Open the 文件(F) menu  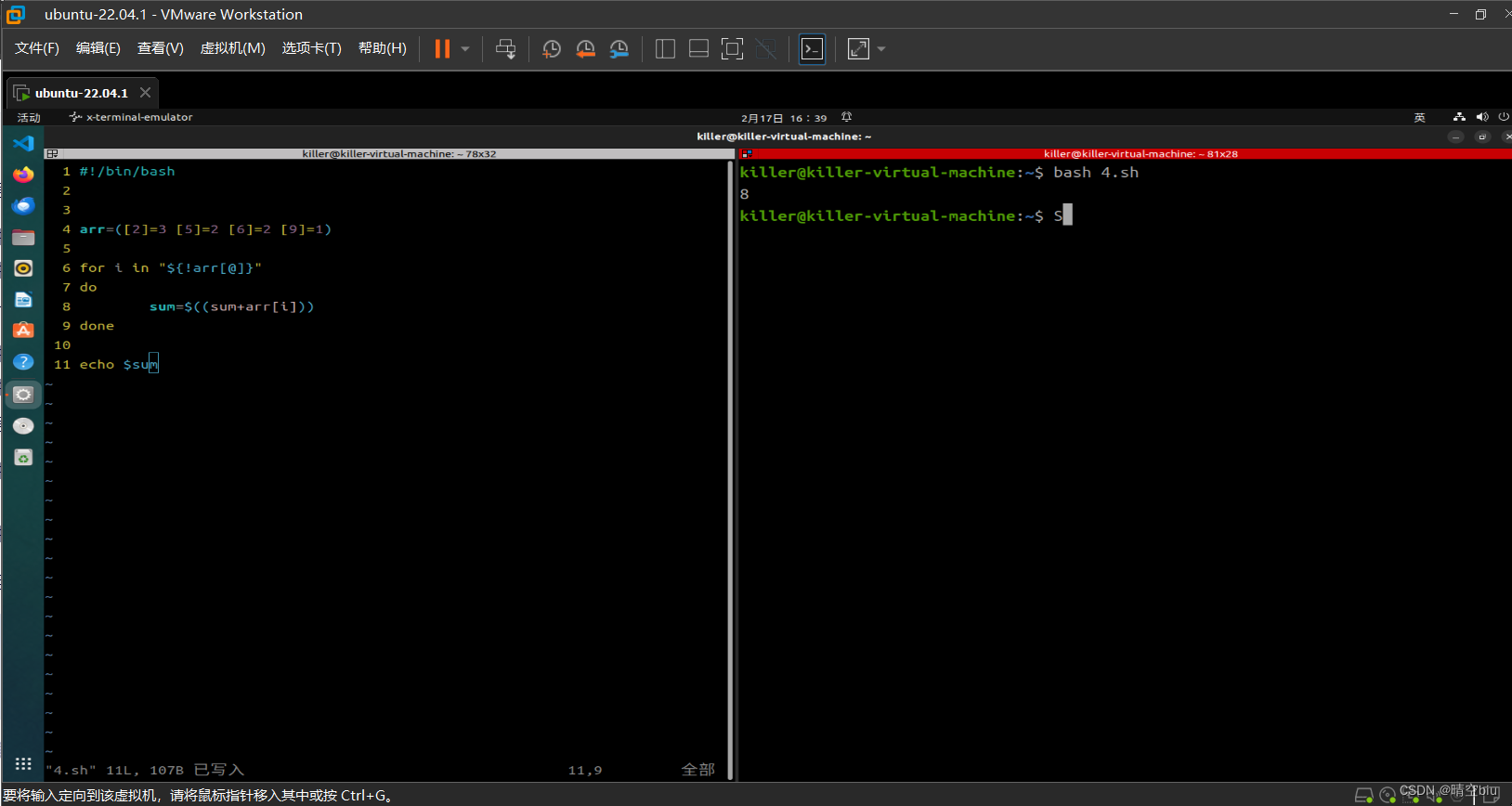pyautogui.click(x=36, y=48)
